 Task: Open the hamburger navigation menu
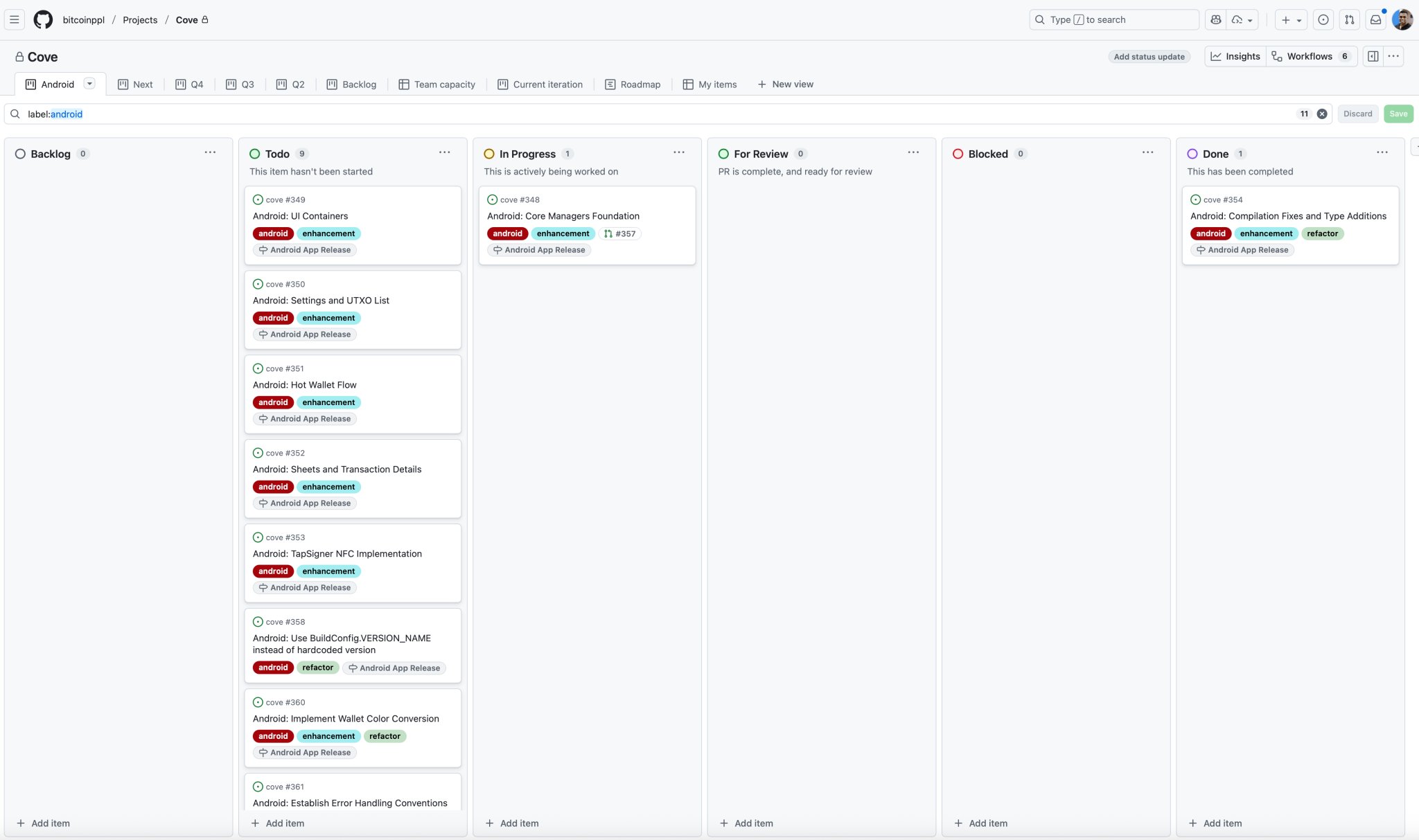coord(14,19)
